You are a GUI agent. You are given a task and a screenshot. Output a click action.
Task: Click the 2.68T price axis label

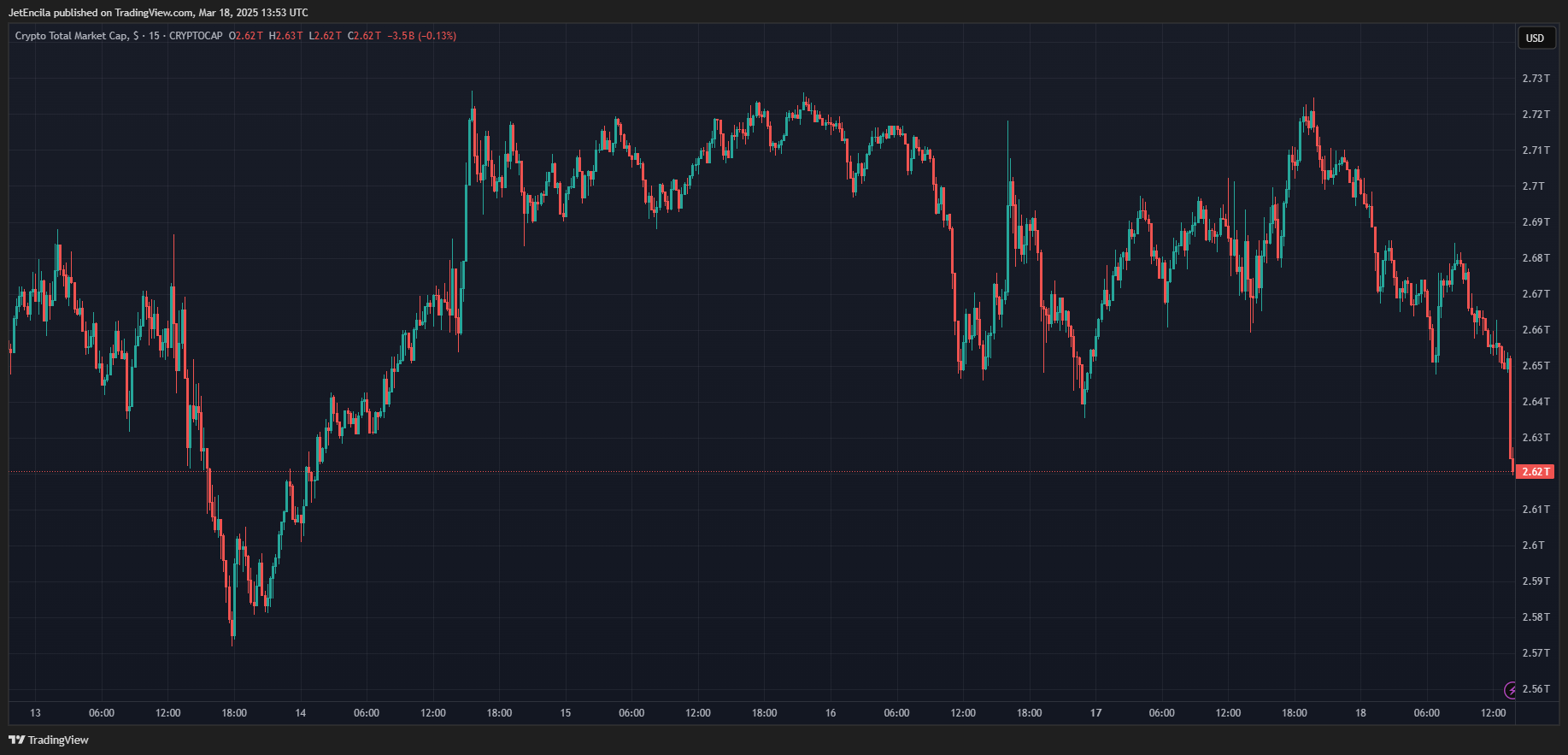[1536, 258]
